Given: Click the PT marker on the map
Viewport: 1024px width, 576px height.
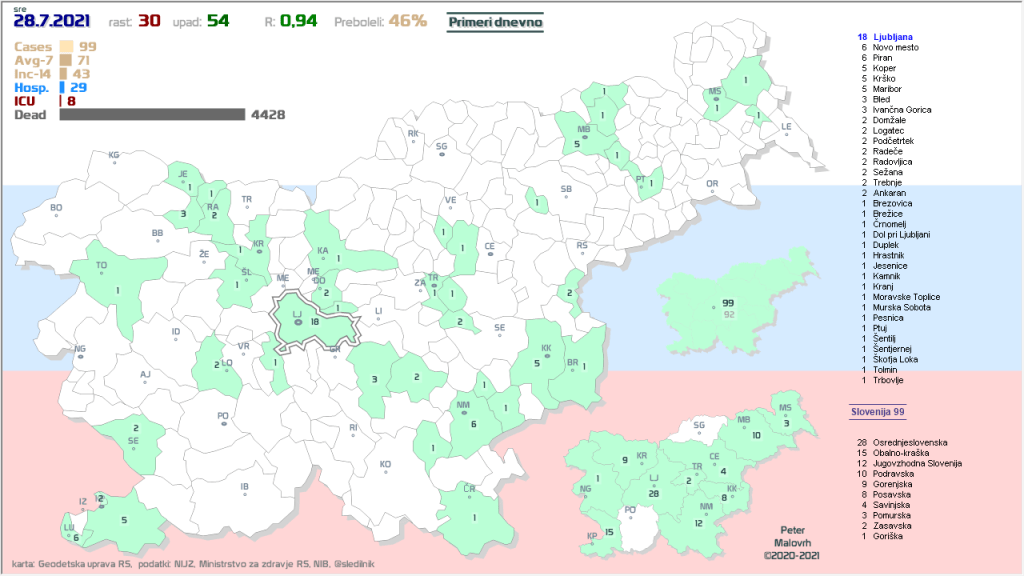Looking at the screenshot, I should (640, 181).
